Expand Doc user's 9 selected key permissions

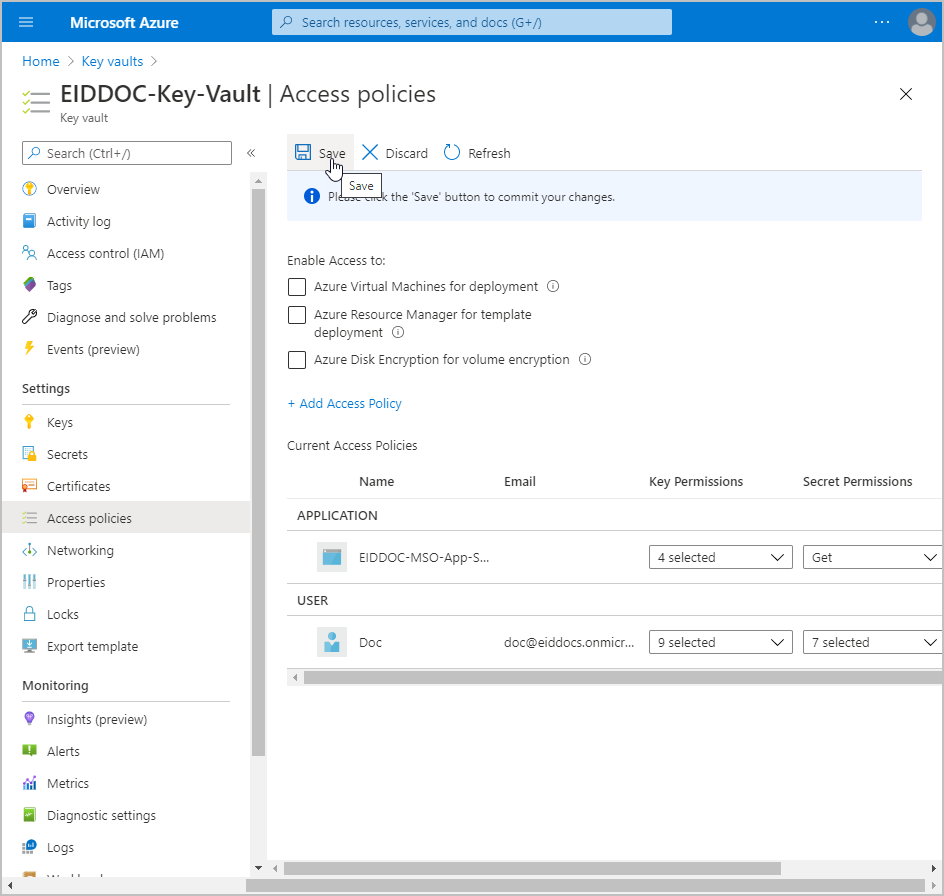click(x=720, y=642)
